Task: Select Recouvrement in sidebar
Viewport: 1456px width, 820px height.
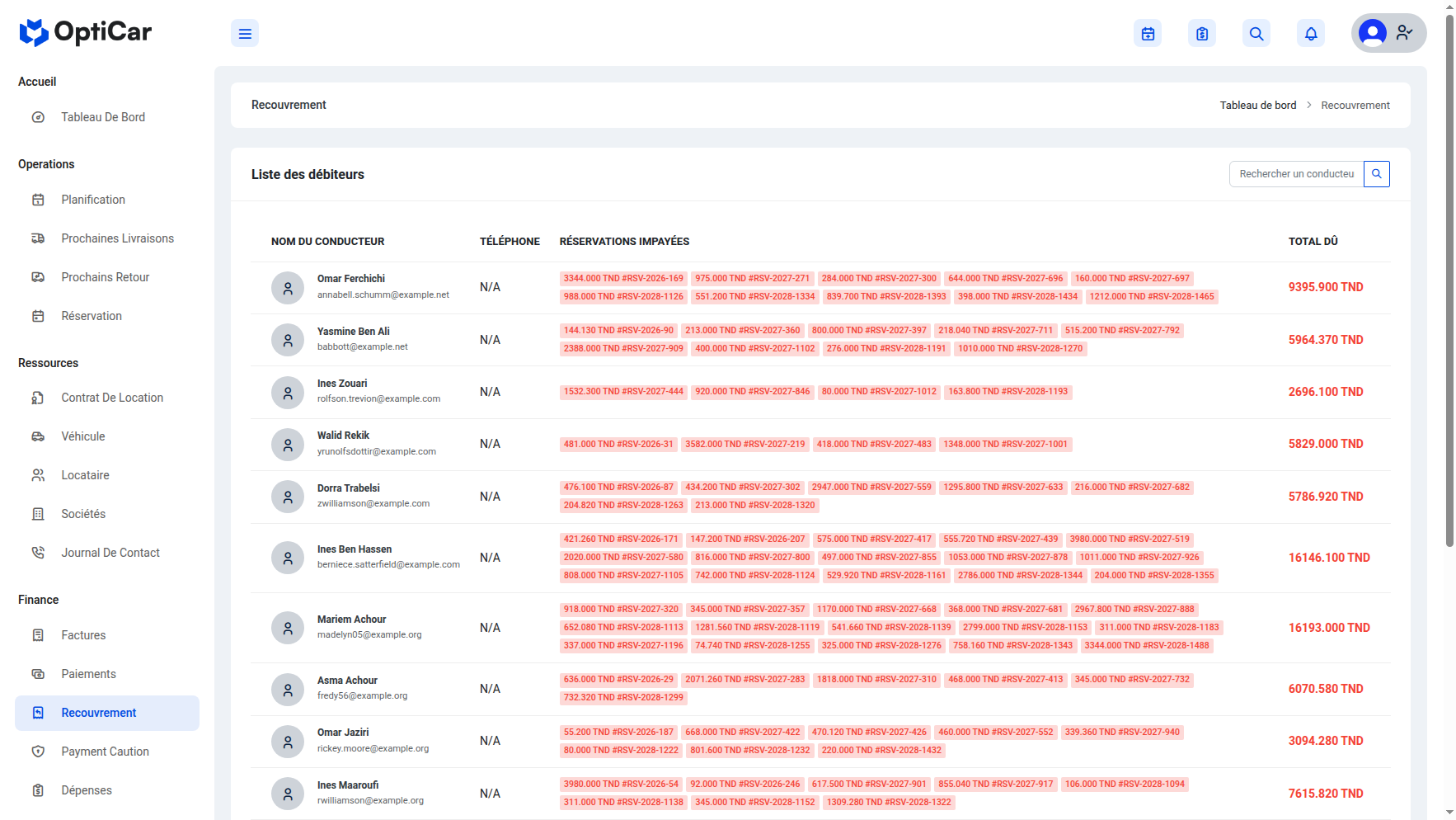Action: pos(107,713)
